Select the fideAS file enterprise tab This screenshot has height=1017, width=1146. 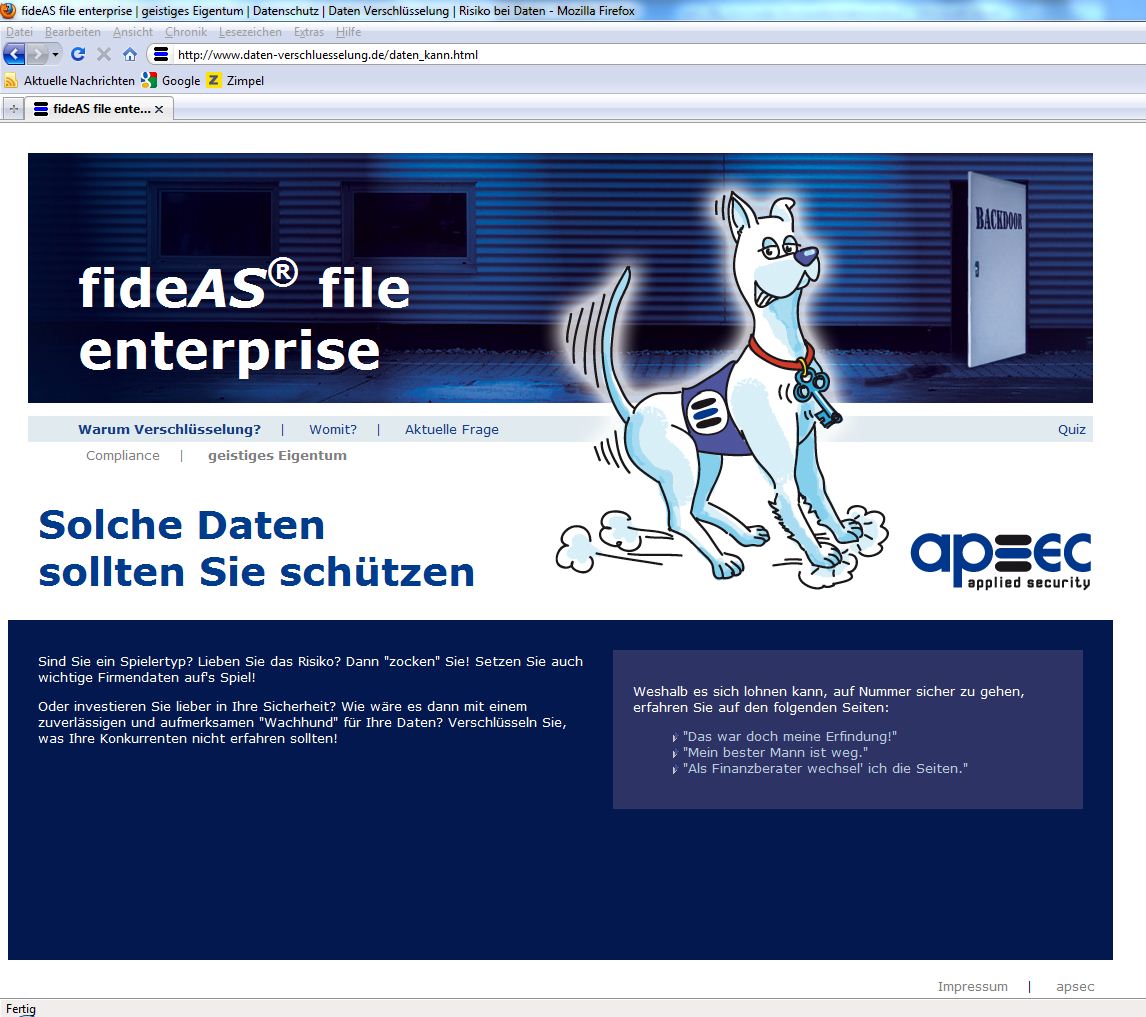(x=99, y=109)
